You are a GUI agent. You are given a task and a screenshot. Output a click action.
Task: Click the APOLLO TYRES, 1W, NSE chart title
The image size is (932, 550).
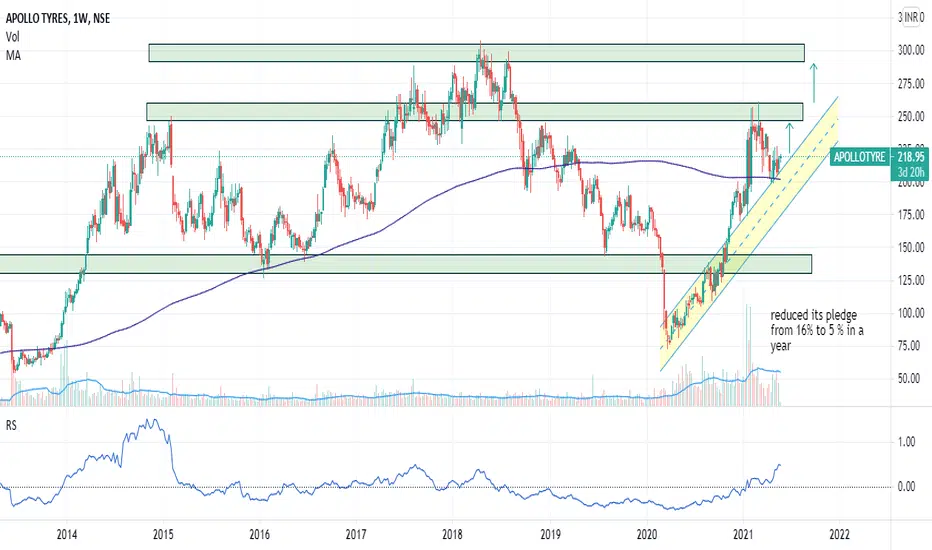(58, 18)
